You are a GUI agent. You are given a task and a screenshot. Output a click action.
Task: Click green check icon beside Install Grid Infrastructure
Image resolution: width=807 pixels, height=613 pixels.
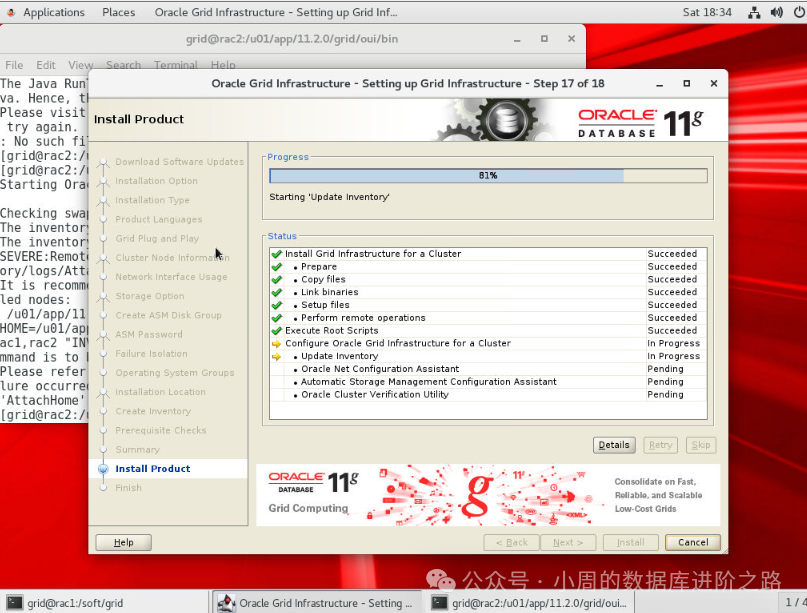(x=276, y=254)
